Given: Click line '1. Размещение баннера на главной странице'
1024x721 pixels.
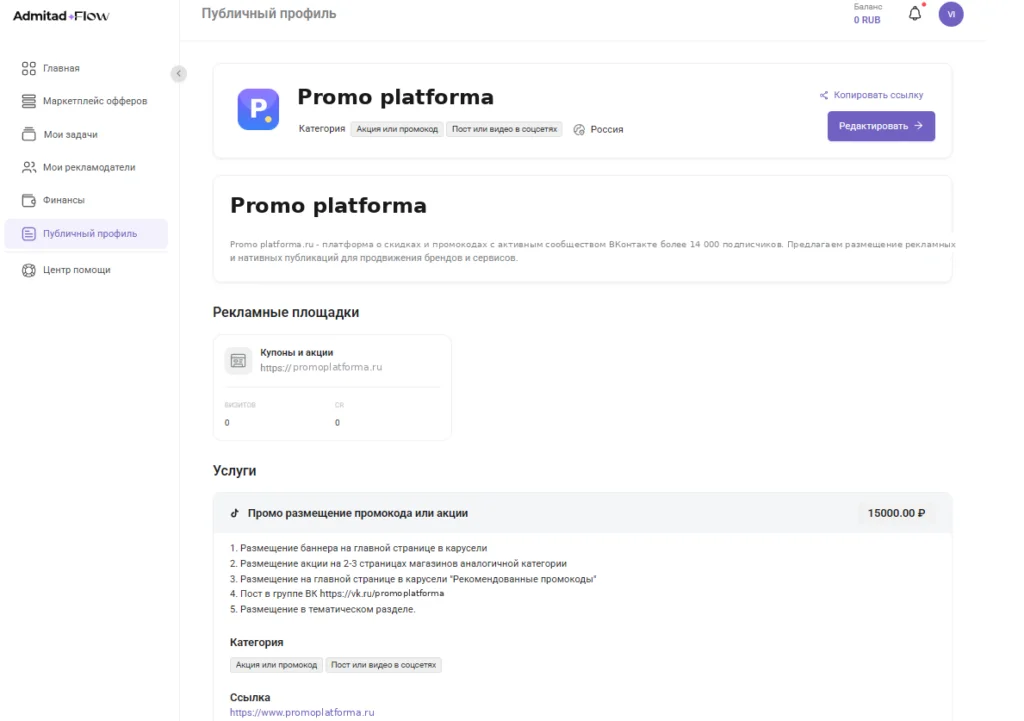Looking at the screenshot, I should (359, 548).
